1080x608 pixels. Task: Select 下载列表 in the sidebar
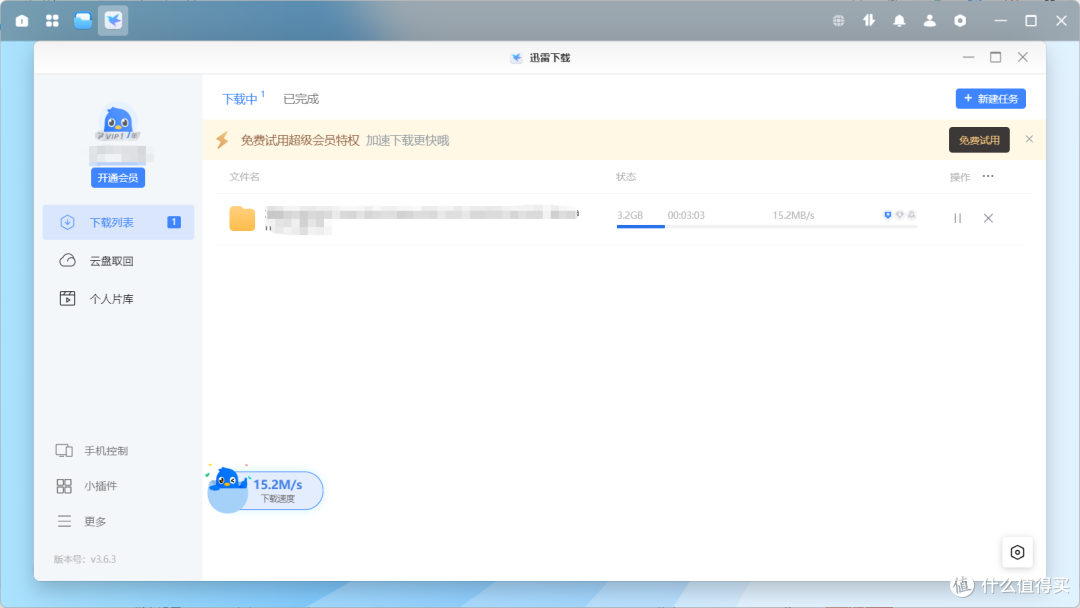[118, 222]
